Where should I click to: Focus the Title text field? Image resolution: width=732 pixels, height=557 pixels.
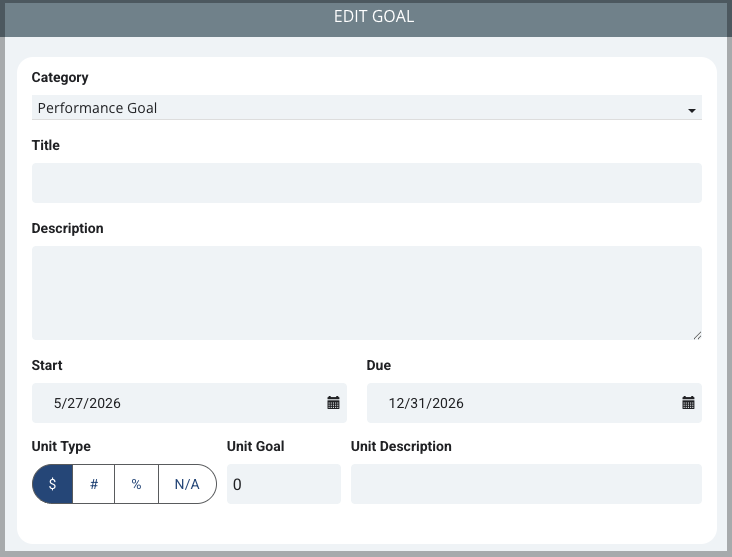366,183
